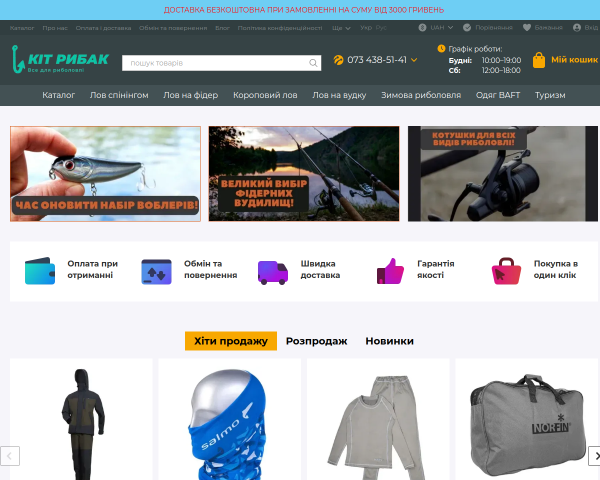This screenshot has width=600, height=480.
Task: Click the search magnifier icon
Action: coord(313,63)
